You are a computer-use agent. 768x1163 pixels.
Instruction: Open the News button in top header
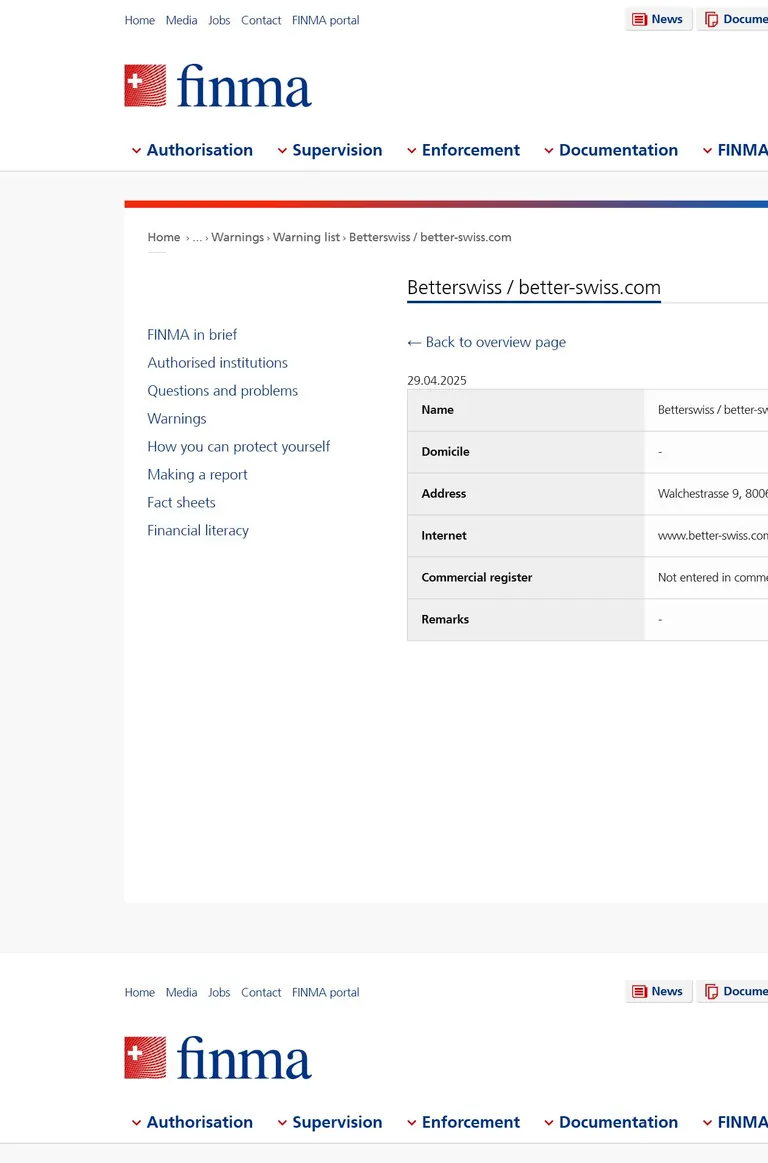(658, 19)
